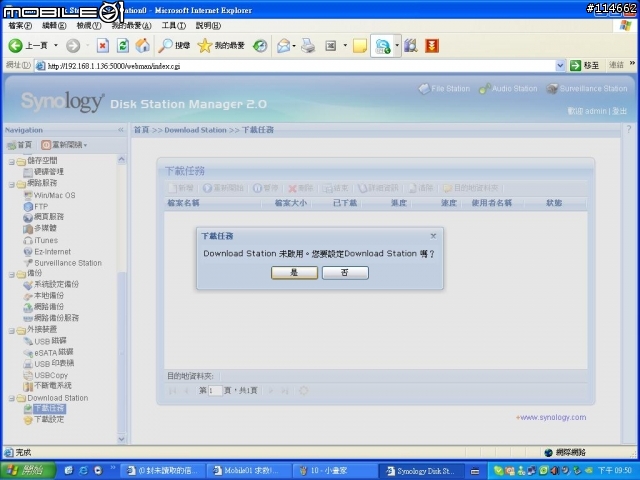Click the 登出 logout link
The image size is (640, 480).
[620, 111]
